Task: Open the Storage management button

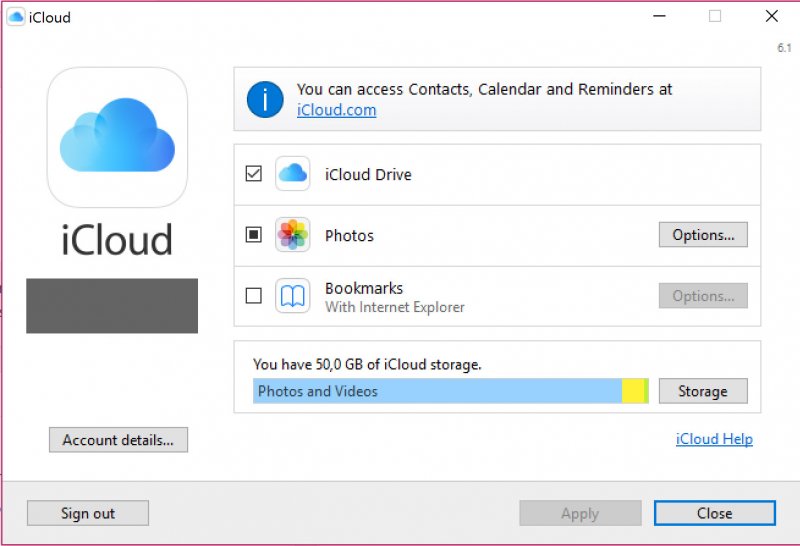Action: pyautogui.click(x=703, y=391)
